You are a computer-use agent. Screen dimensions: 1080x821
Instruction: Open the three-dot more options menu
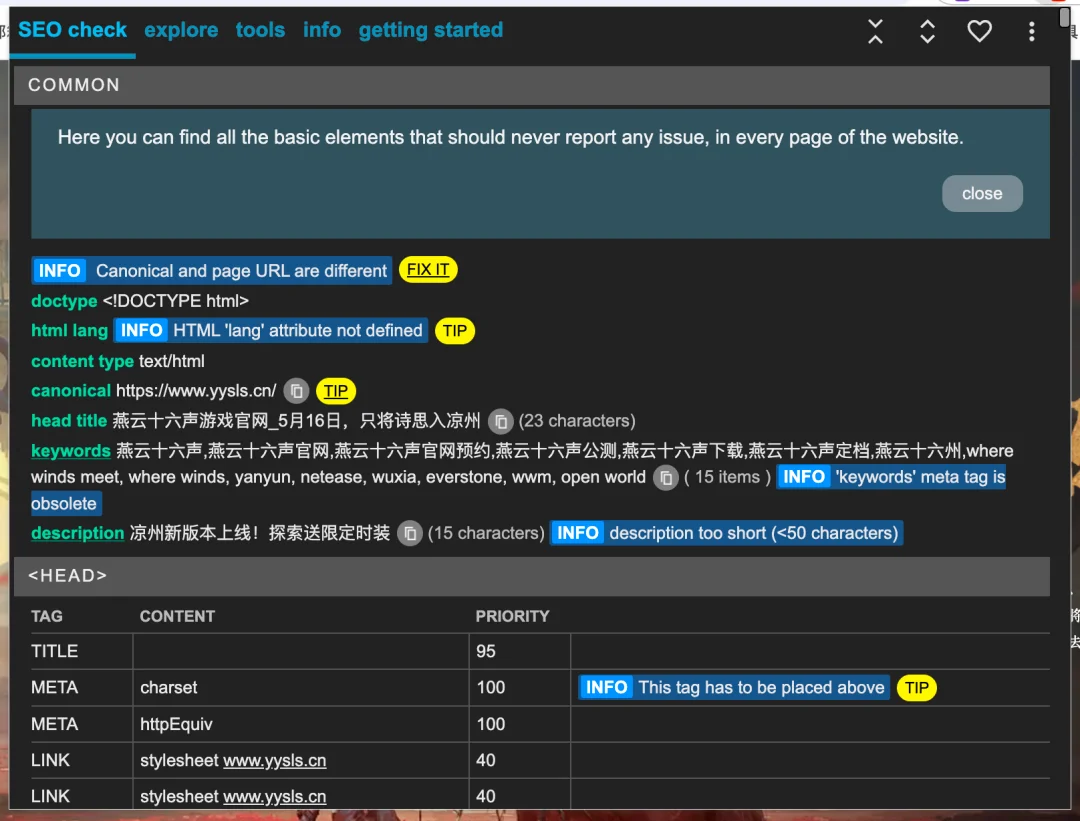(1031, 32)
